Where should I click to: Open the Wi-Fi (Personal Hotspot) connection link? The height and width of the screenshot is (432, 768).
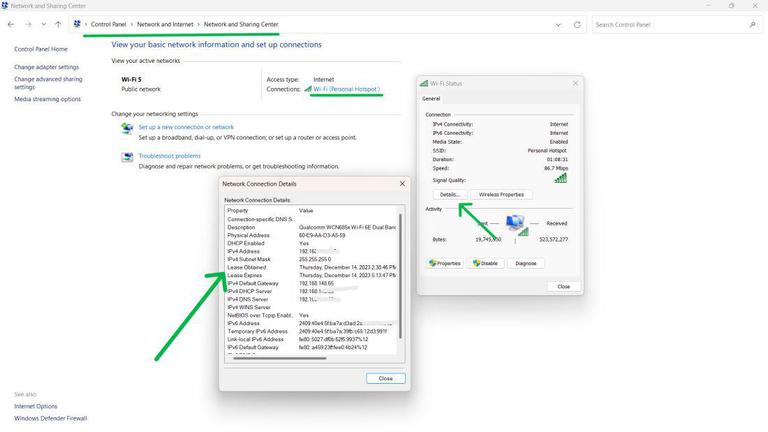346,89
